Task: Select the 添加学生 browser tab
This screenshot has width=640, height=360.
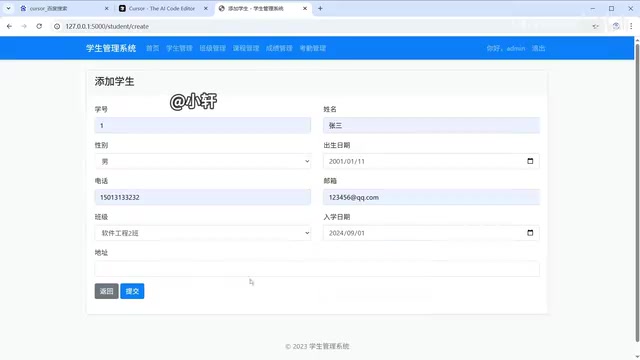Action: pyautogui.click(x=263, y=8)
